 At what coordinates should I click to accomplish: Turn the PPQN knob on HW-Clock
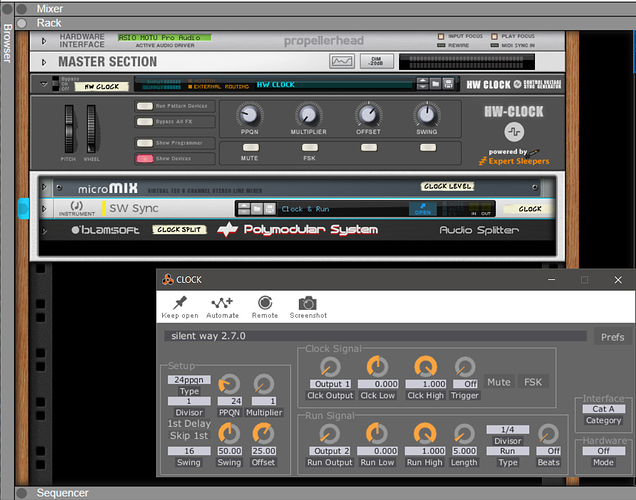click(x=249, y=115)
